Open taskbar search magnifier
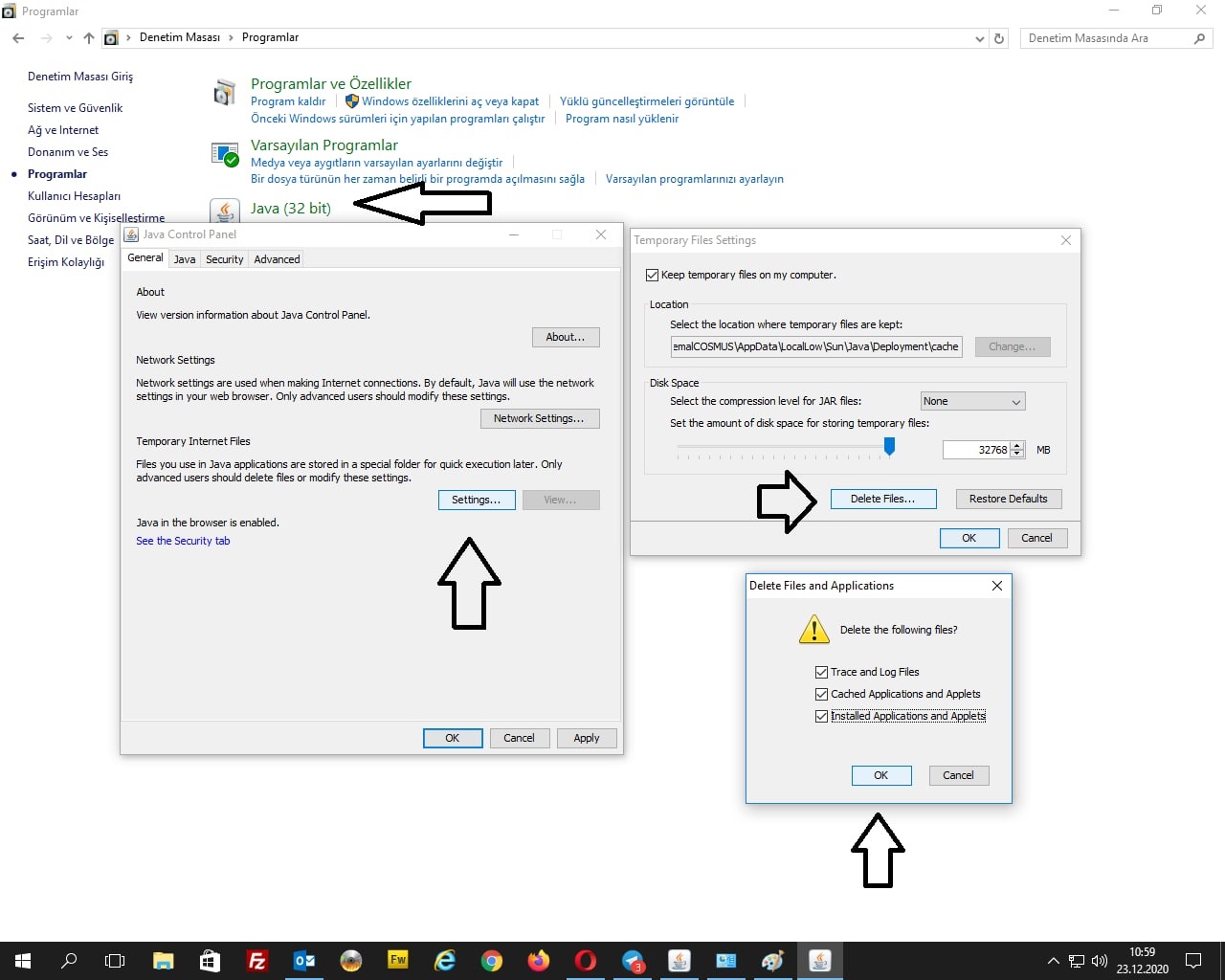Image resolution: width=1225 pixels, height=980 pixels. (x=69, y=961)
